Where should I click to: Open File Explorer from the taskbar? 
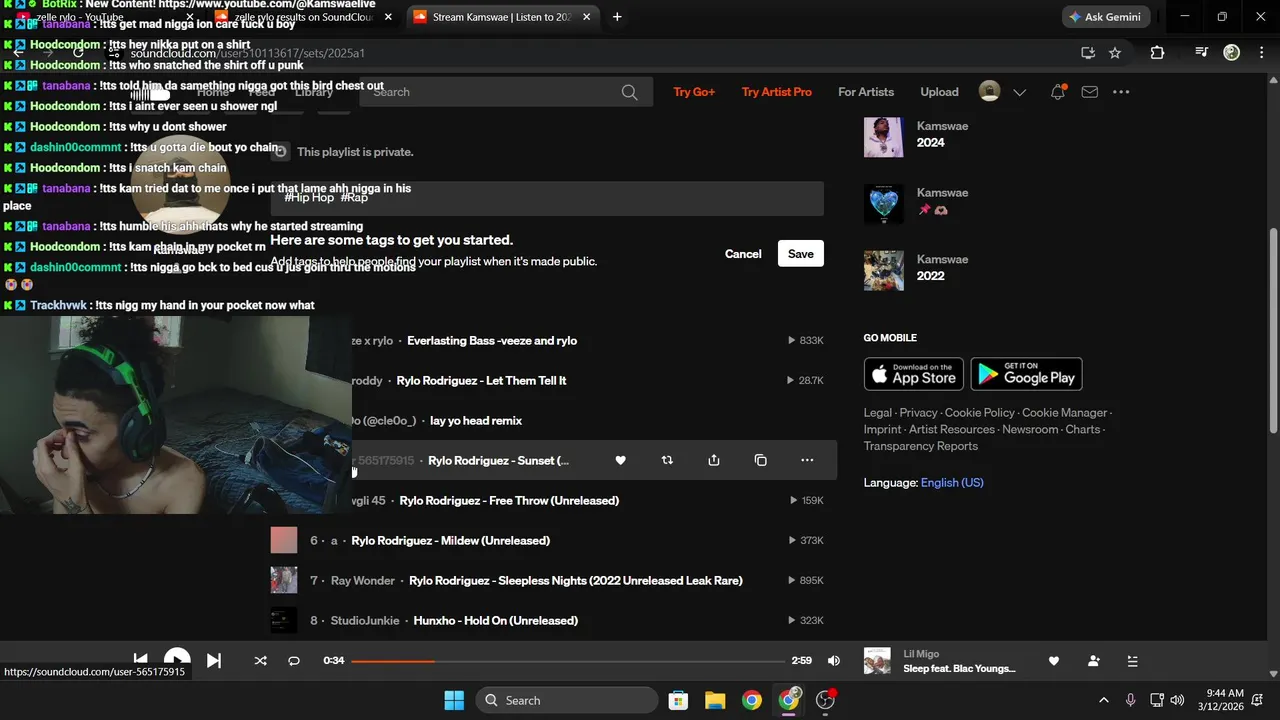714,700
